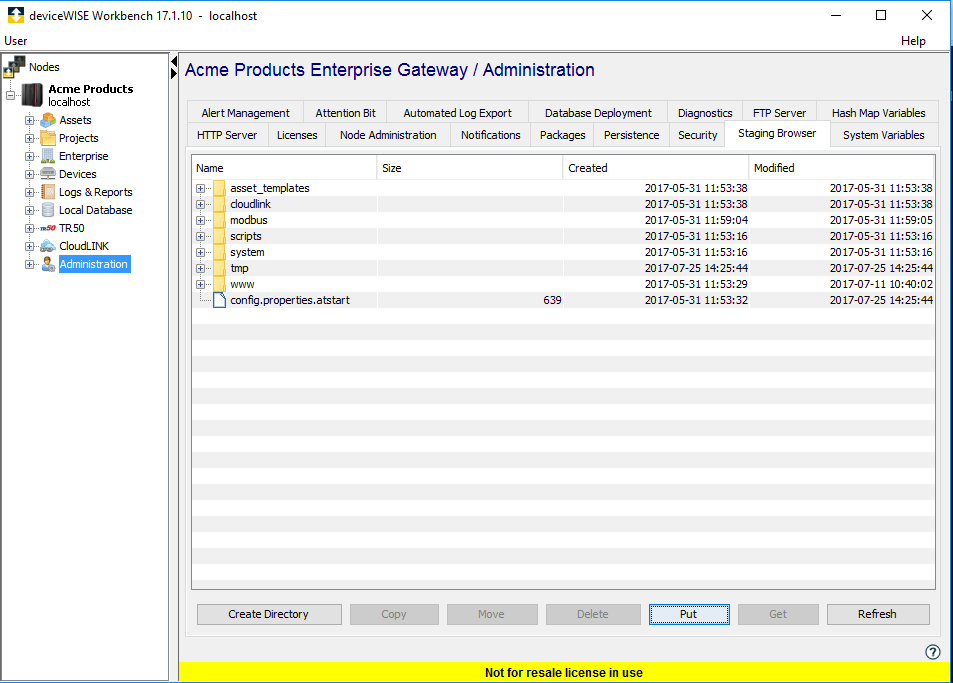The height and width of the screenshot is (683, 953).
Task: Expand the Logs & Reports tree node
Action: tap(29, 192)
